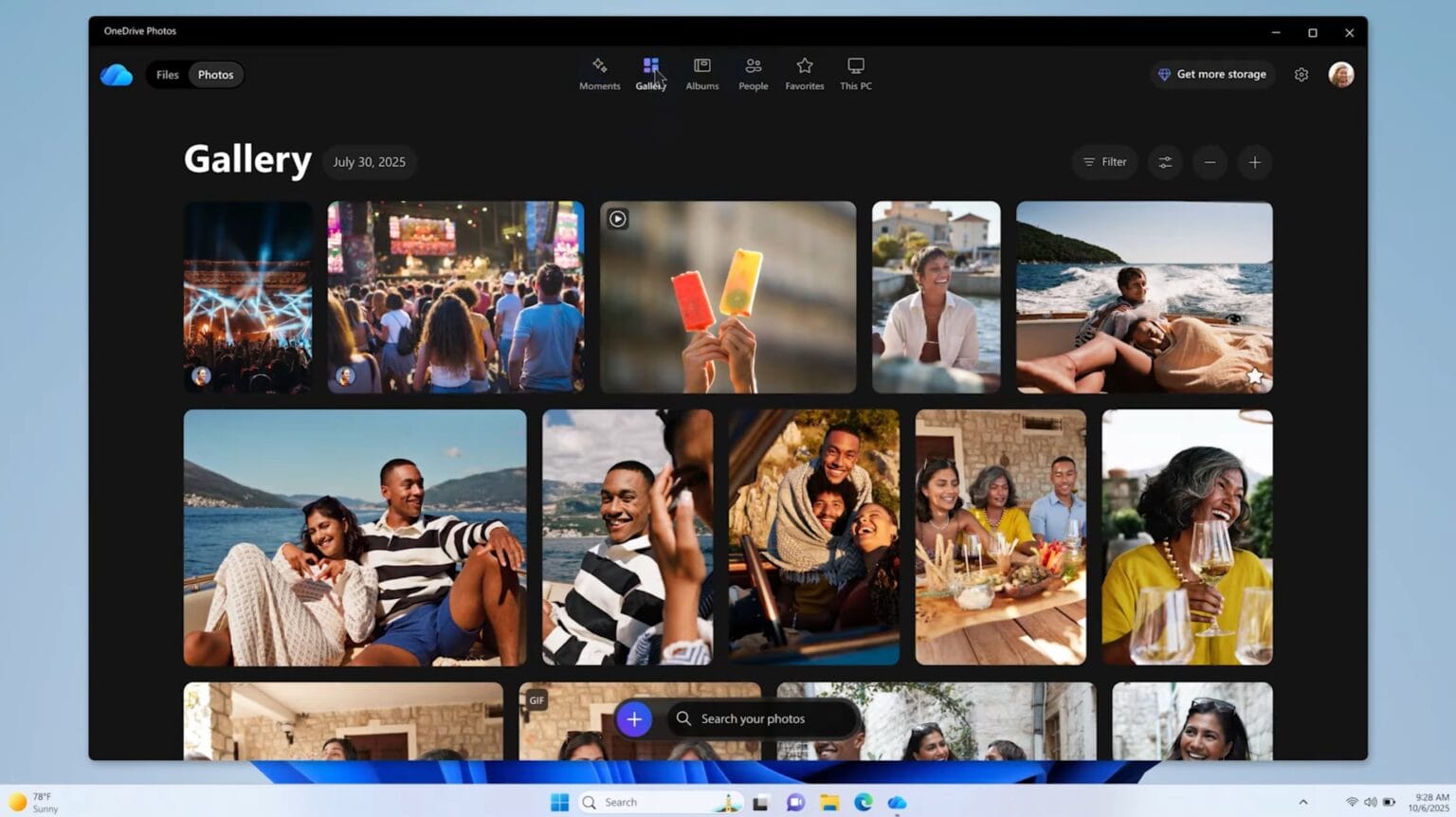The height and width of the screenshot is (817, 1456).
Task: Open the Moments view
Action: coord(598,74)
